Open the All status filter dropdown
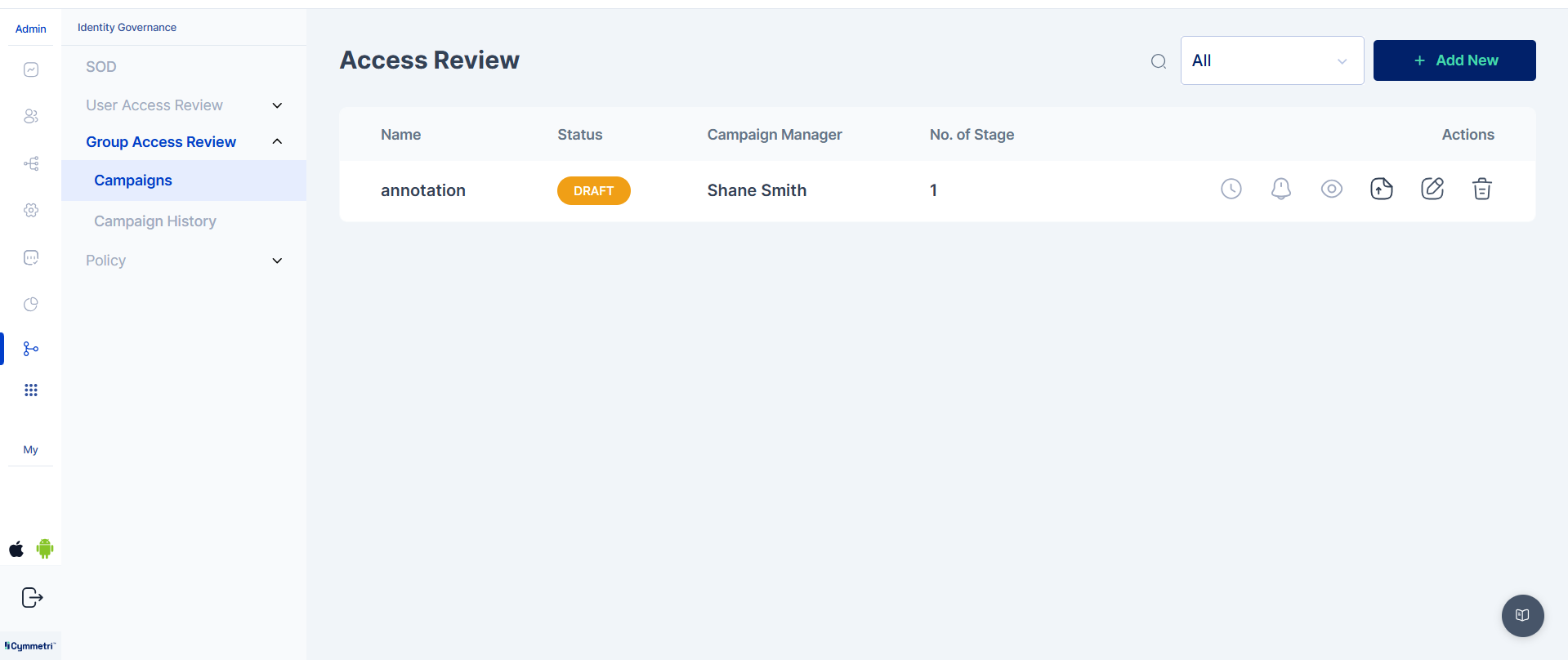1568x660 pixels. click(1271, 60)
